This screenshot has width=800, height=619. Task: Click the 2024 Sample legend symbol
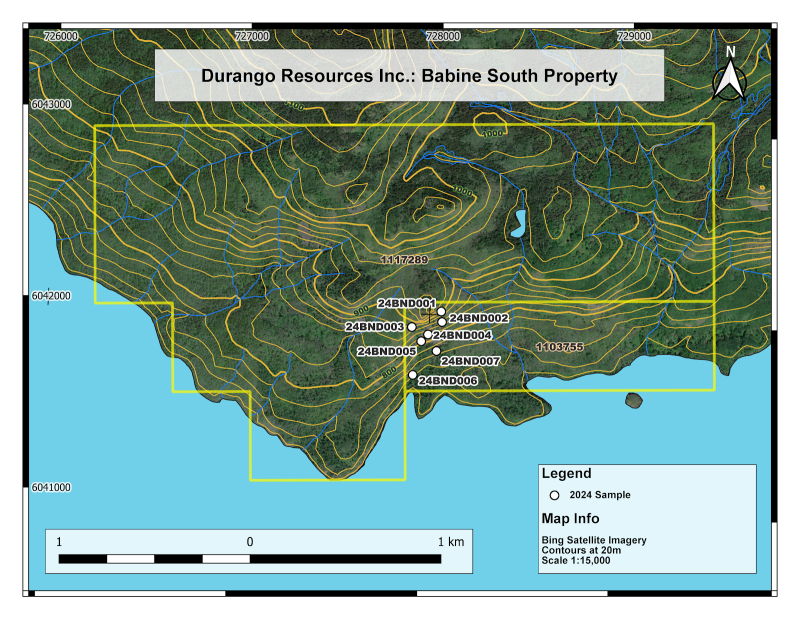point(555,495)
